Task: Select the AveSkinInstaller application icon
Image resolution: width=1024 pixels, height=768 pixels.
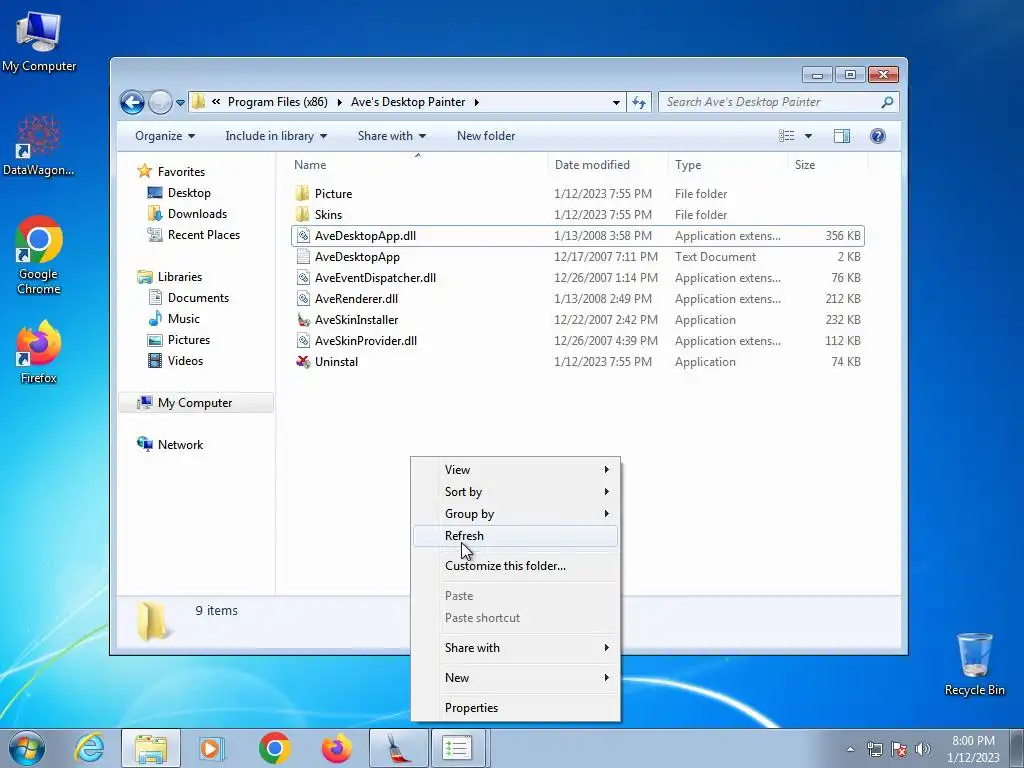Action: 302,320
